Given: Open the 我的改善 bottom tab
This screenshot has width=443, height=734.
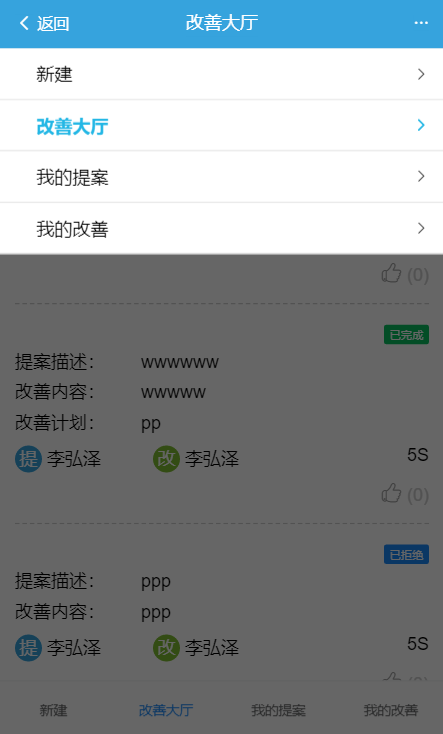Looking at the screenshot, I should click(x=391, y=710).
